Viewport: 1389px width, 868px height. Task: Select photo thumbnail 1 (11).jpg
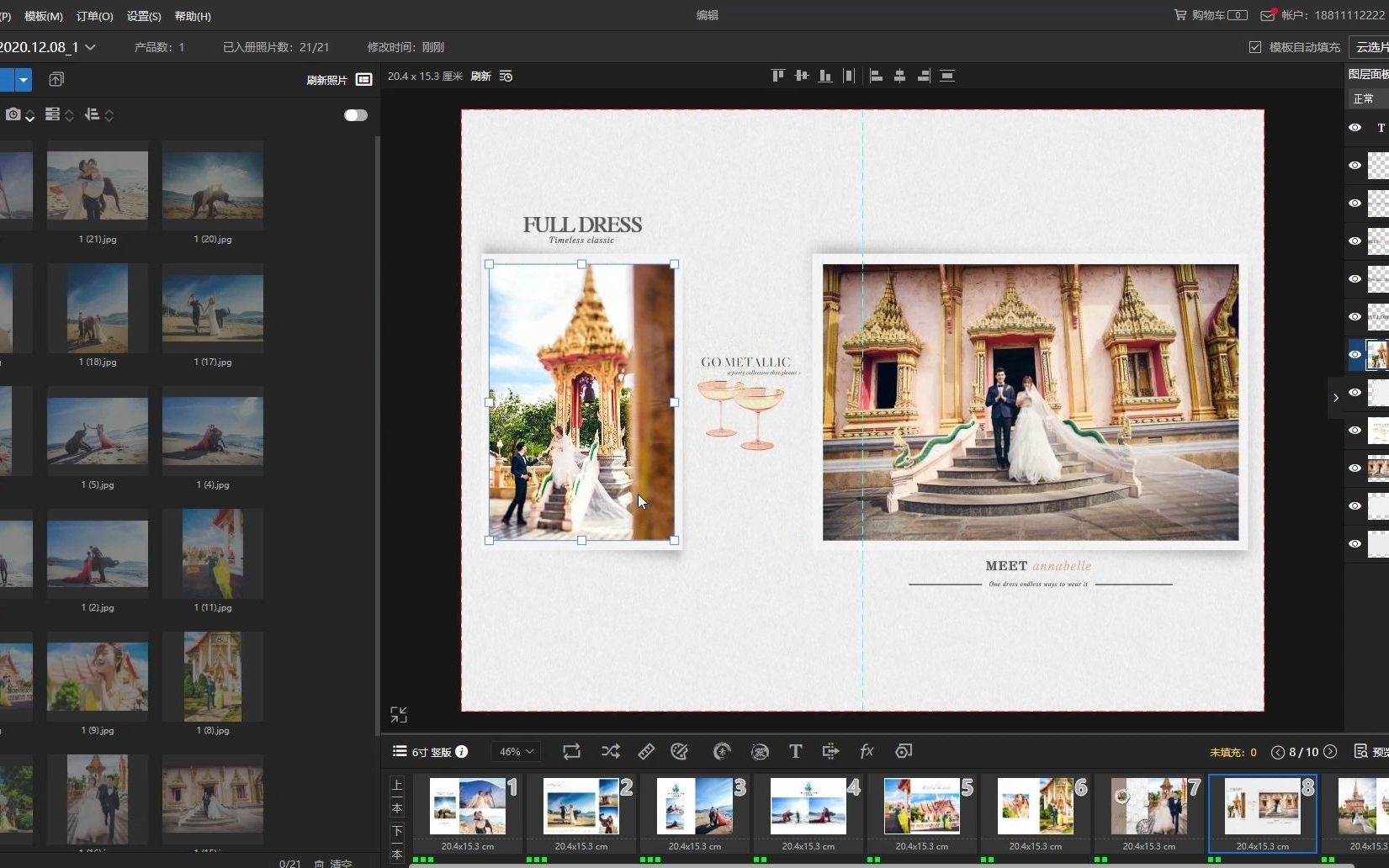[213, 553]
